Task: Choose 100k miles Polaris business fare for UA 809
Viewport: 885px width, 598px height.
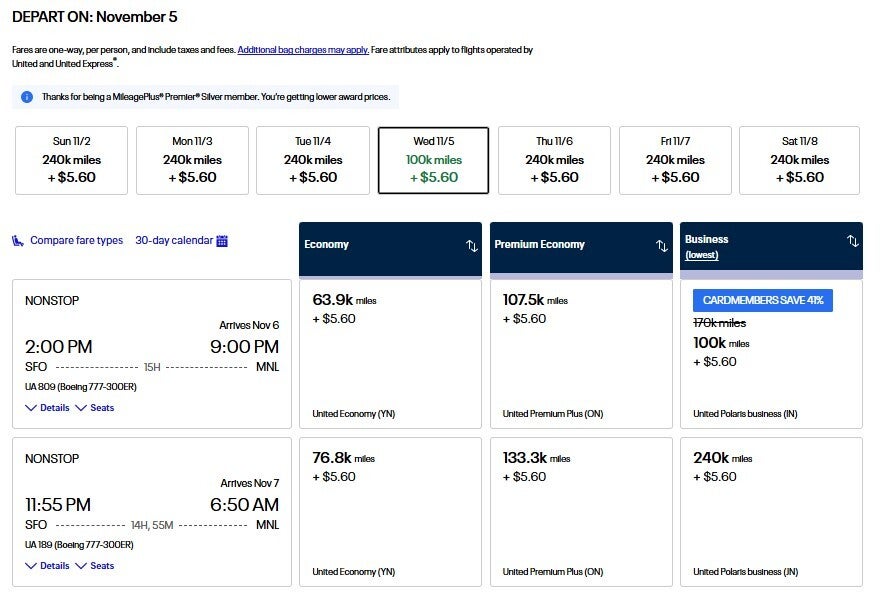Action: point(772,354)
